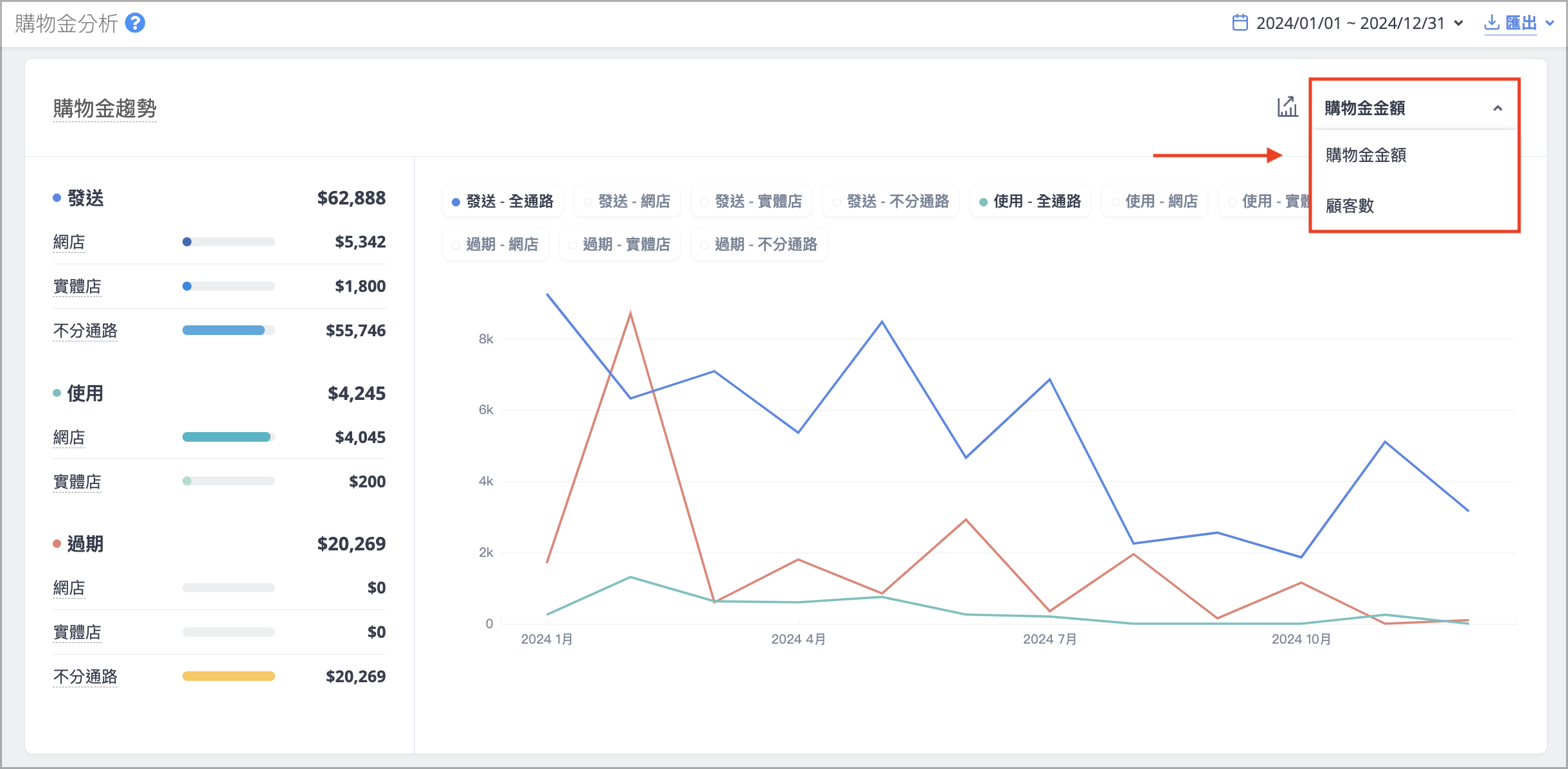1568x769 pixels.
Task: Click the 過期 不分通路 yellow bar
Action: pyautogui.click(x=229, y=676)
